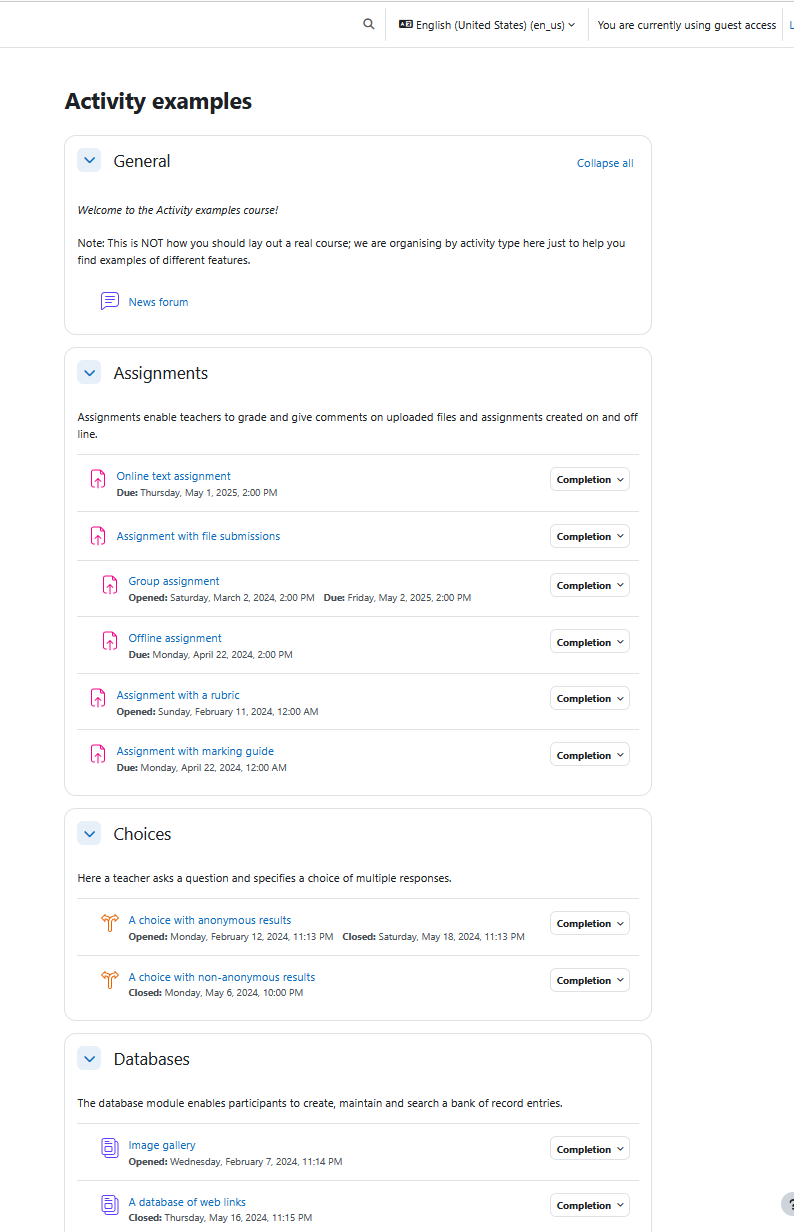This screenshot has width=794, height=1232.
Task: Collapse the Assignments section
Action: [x=90, y=372]
